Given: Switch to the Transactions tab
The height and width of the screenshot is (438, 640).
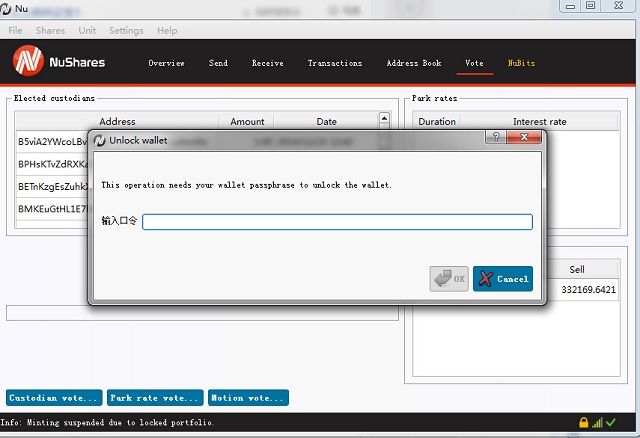Looking at the screenshot, I should click(335, 63).
